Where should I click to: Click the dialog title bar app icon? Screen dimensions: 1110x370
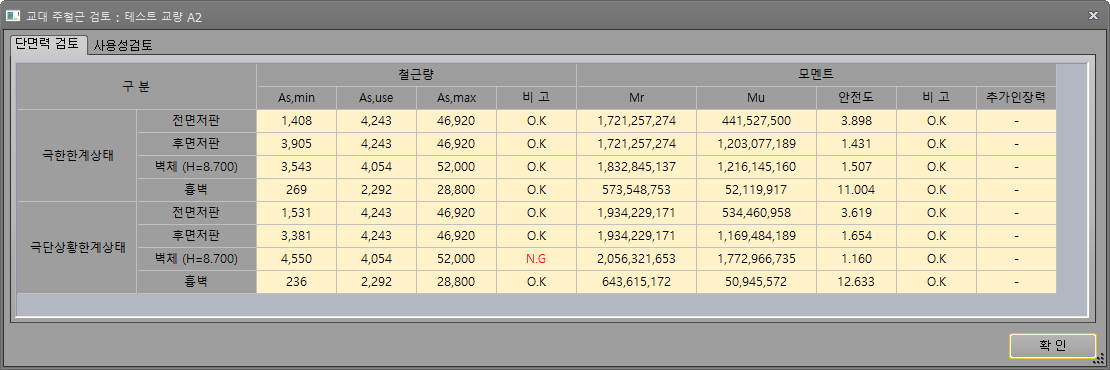click(x=13, y=16)
